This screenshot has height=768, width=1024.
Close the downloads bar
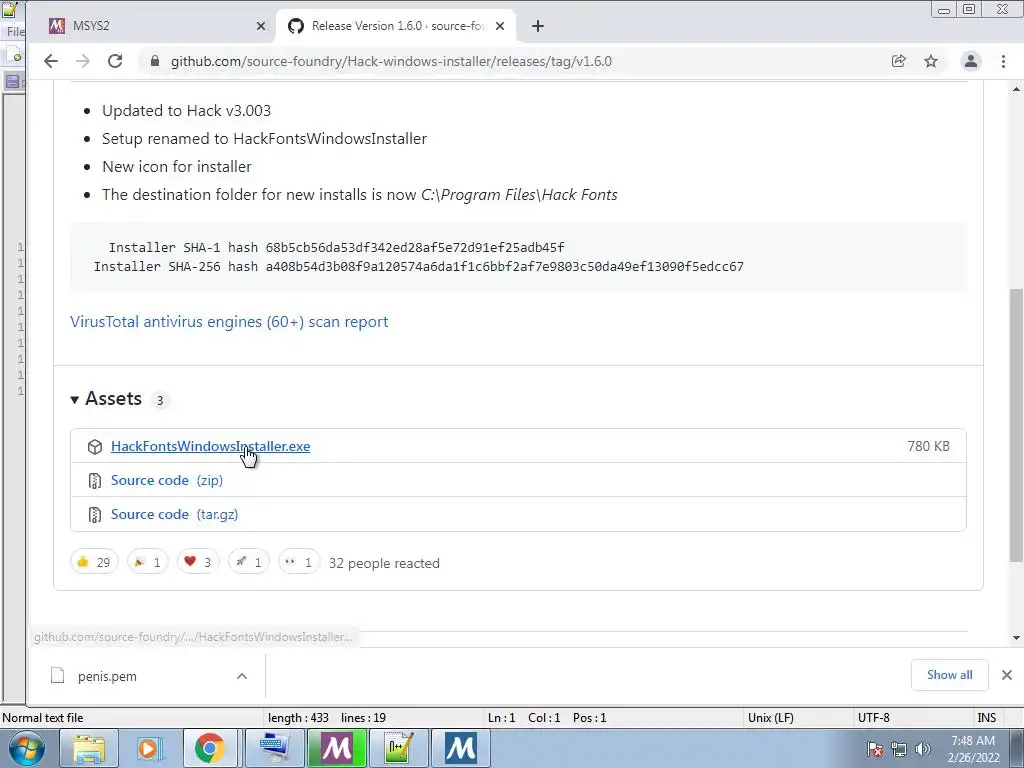(x=1006, y=675)
